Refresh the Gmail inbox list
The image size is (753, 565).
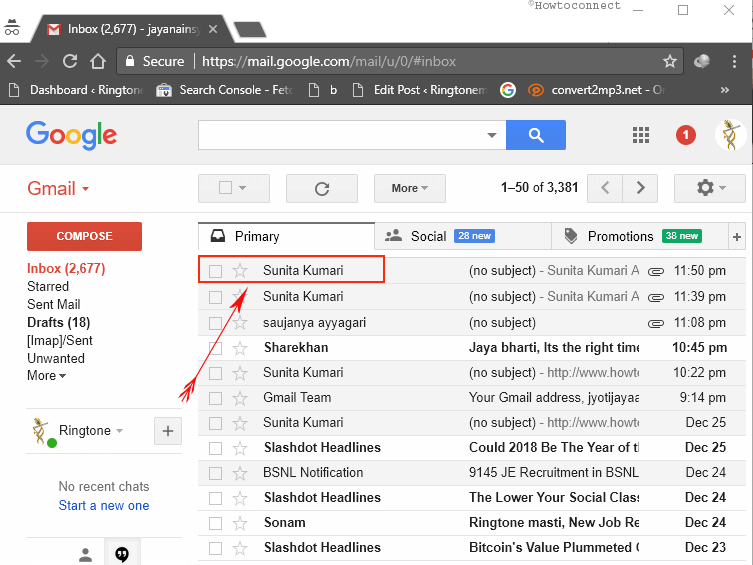322,188
